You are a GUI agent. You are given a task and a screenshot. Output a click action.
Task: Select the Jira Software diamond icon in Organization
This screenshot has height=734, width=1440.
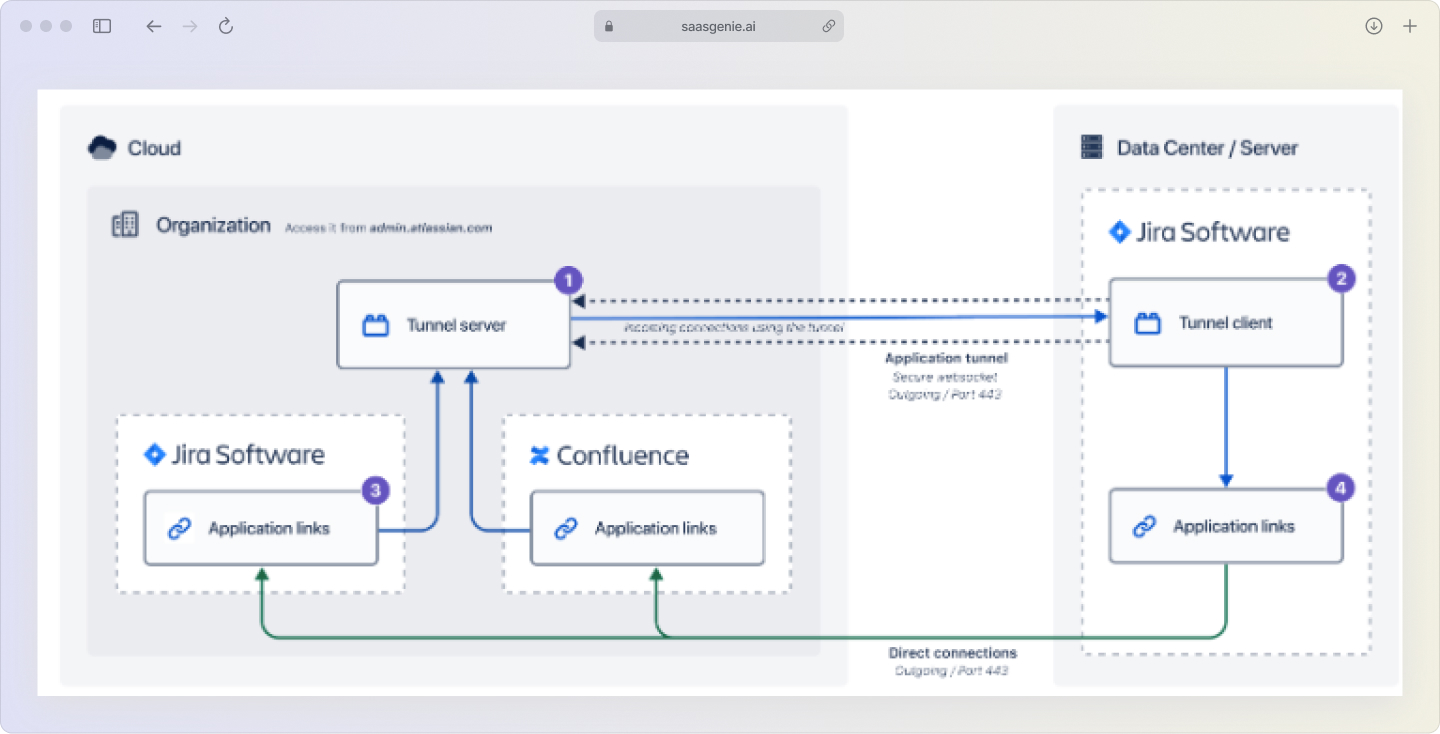pyautogui.click(x=155, y=454)
